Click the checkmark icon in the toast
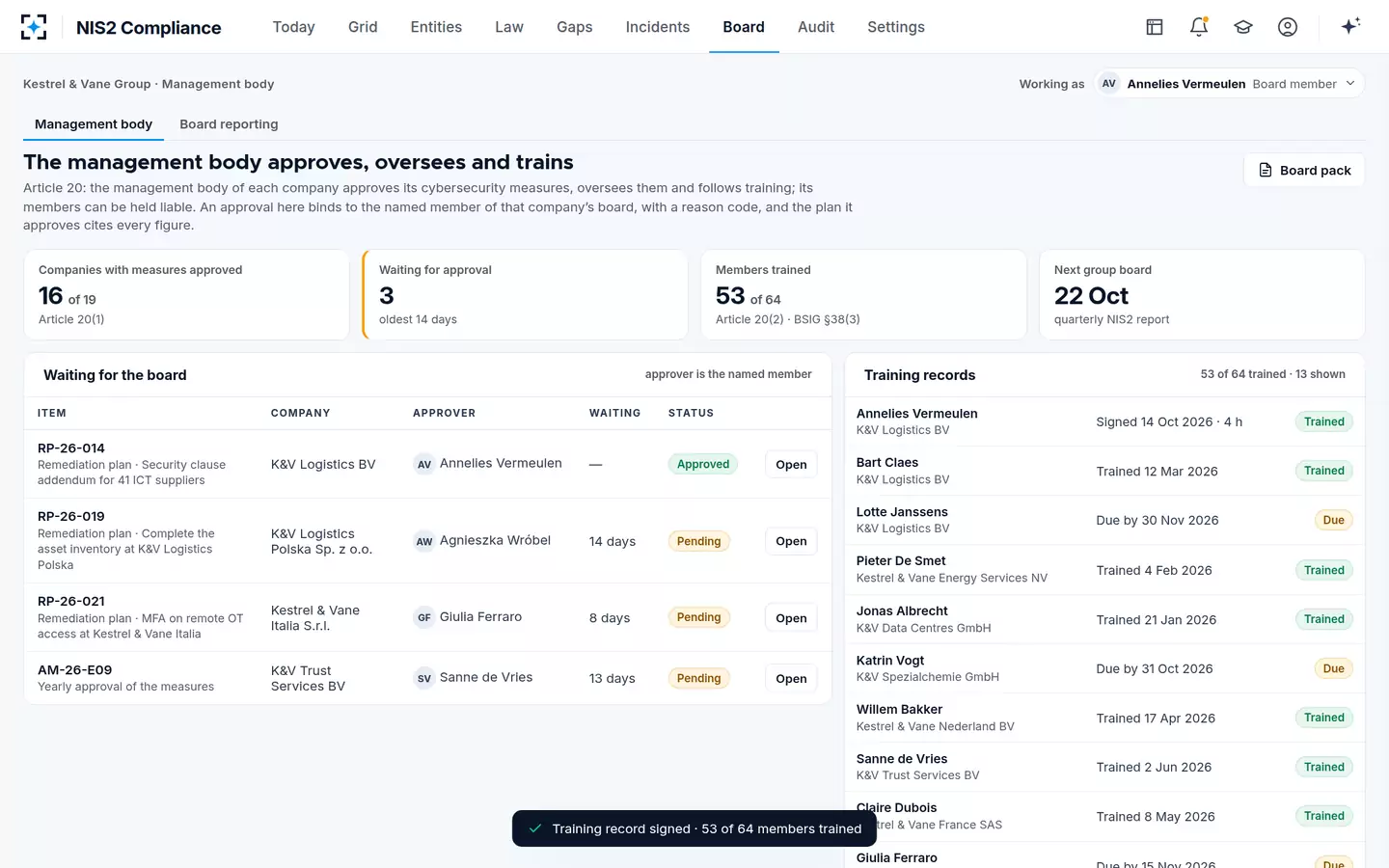This screenshot has height=868, width=1389. pyautogui.click(x=535, y=828)
